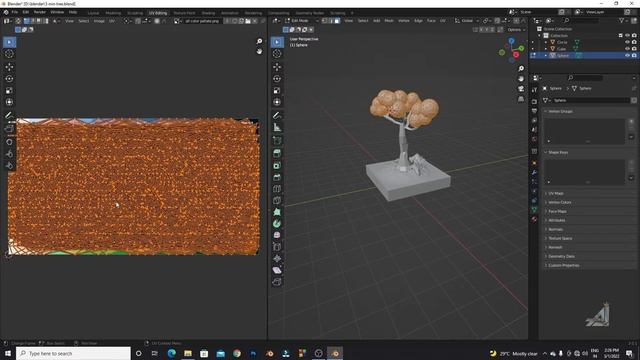The image size is (640, 360).
Task: Open the Global transform orientation dropdown
Action: (x=467, y=20)
